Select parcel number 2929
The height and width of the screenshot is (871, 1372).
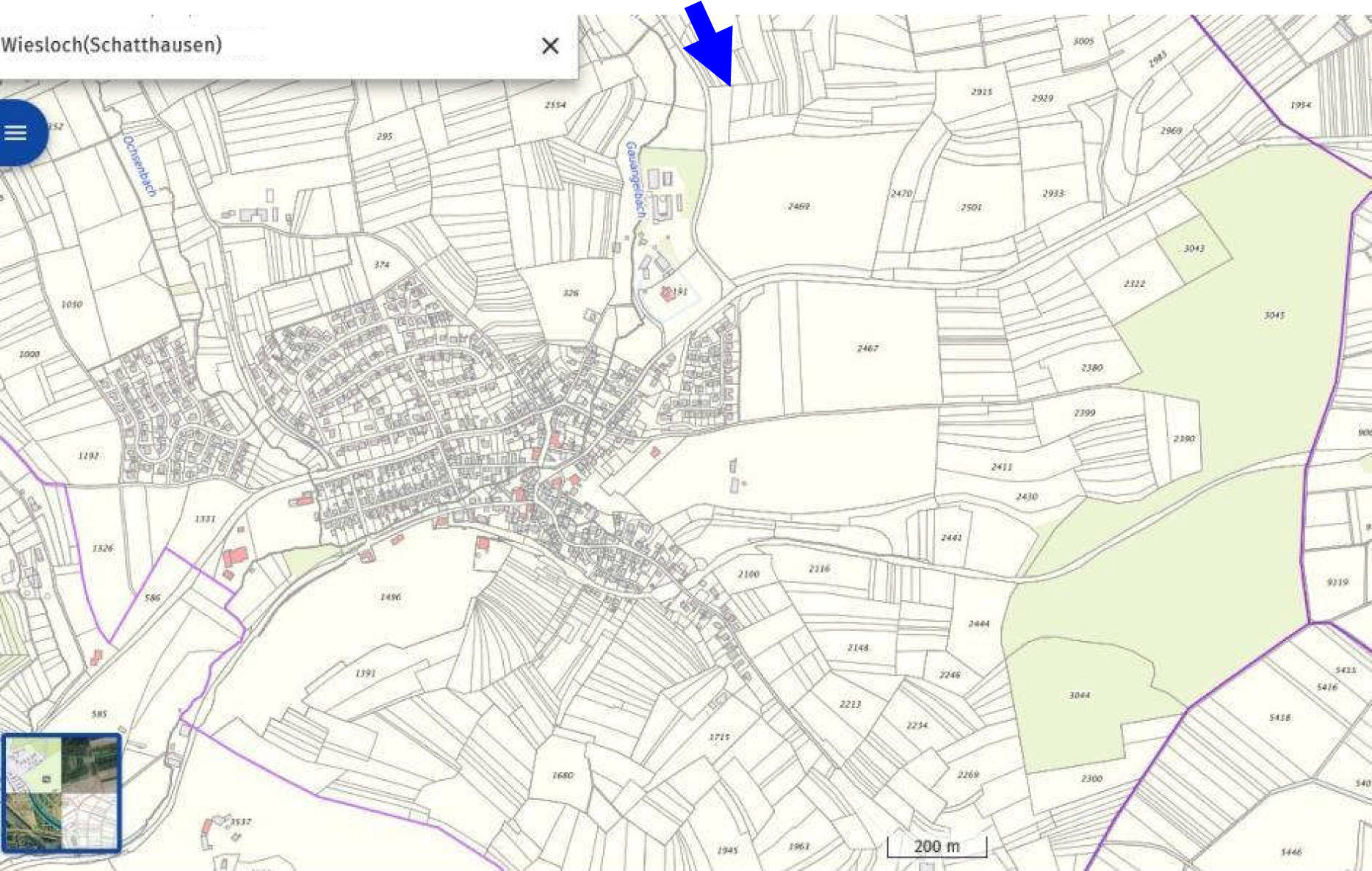click(x=1042, y=98)
